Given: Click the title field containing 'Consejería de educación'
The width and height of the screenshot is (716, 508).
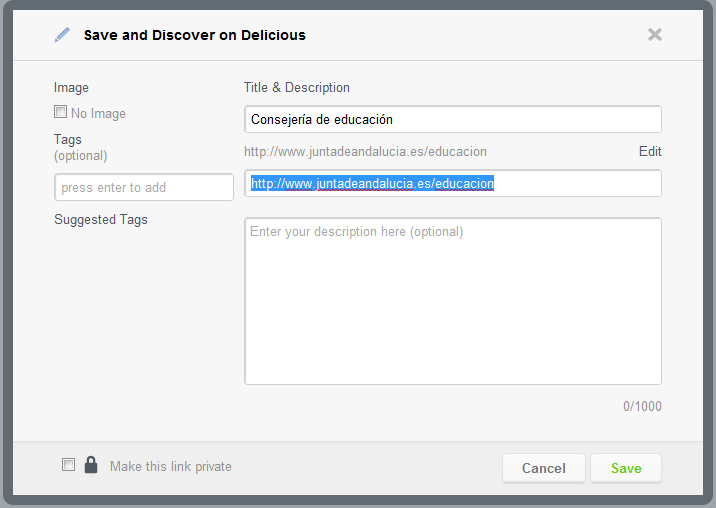Looking at the screenshot, I should pyautogui.click(x=452, y=119).
